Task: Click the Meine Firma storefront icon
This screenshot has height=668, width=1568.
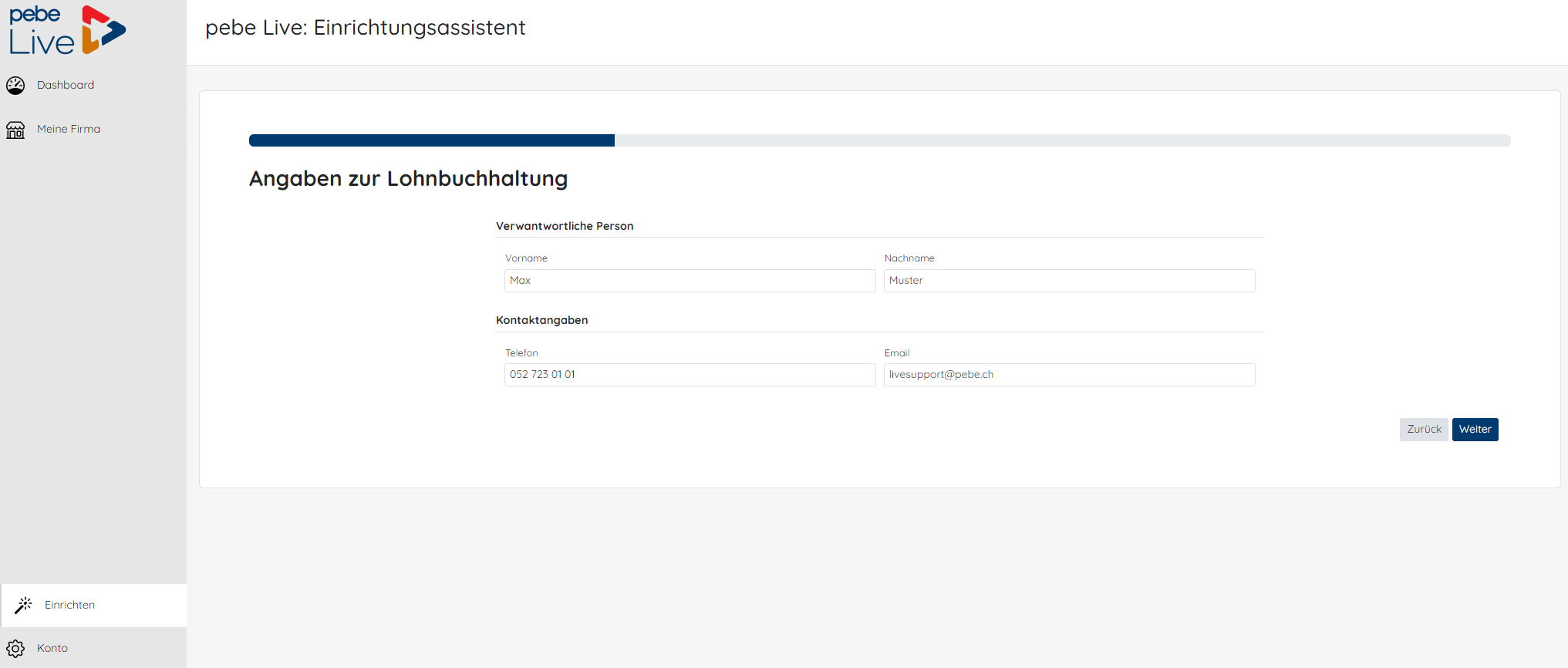Action: pyautogui.click(x=15, y=130)
